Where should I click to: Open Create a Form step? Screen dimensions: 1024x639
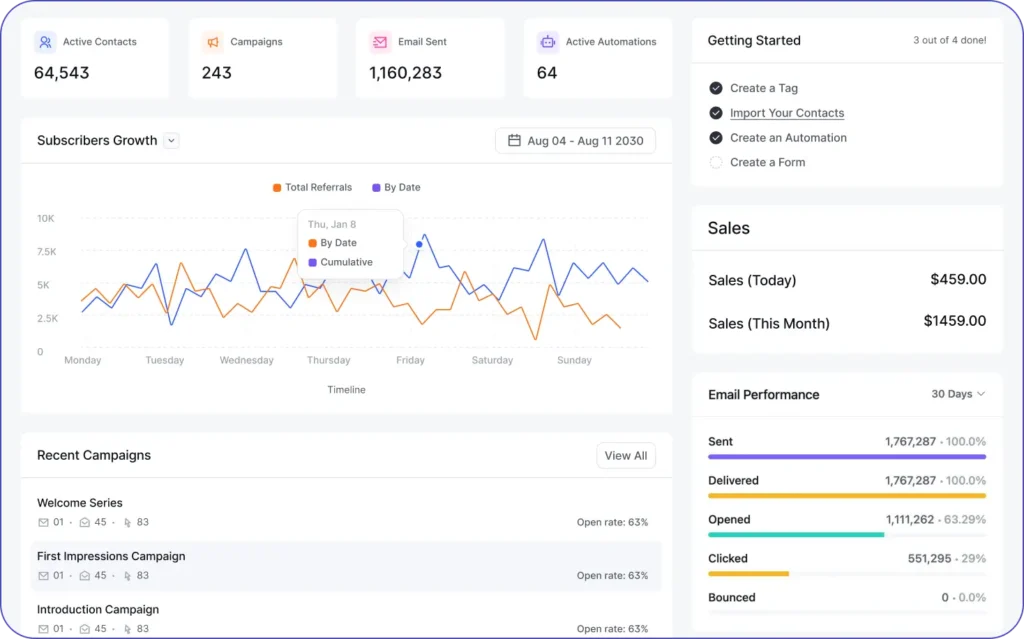coord(767,163)
